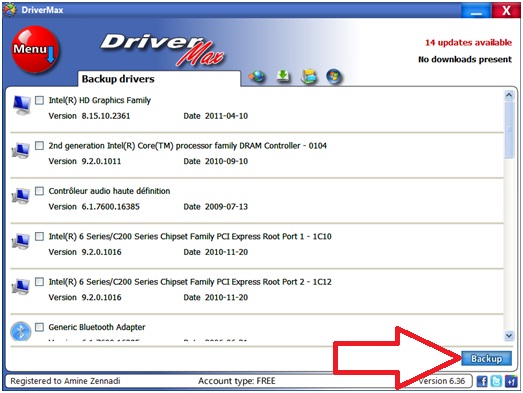Click computer icon for Root Port 1 row
Viewport: 523px width, 393px height.
point(21,241)
